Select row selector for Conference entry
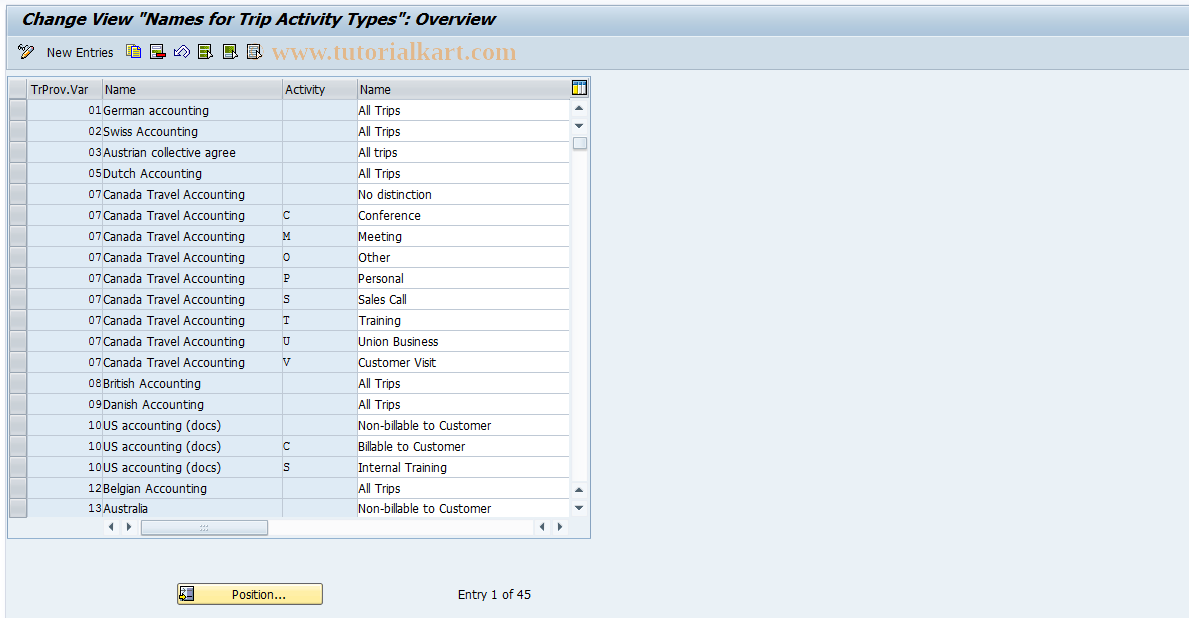Screen dimensions: 1189x618 pos(18,215)
